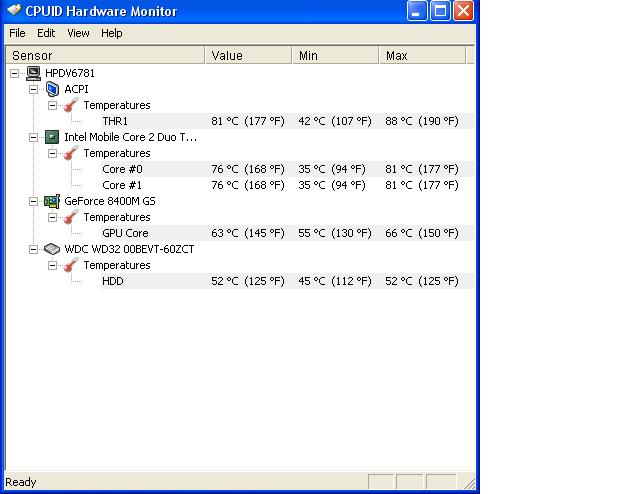
Task: Select the GeForce 8400M GS label
Action: pyautogui.click(x=110, y=201)
